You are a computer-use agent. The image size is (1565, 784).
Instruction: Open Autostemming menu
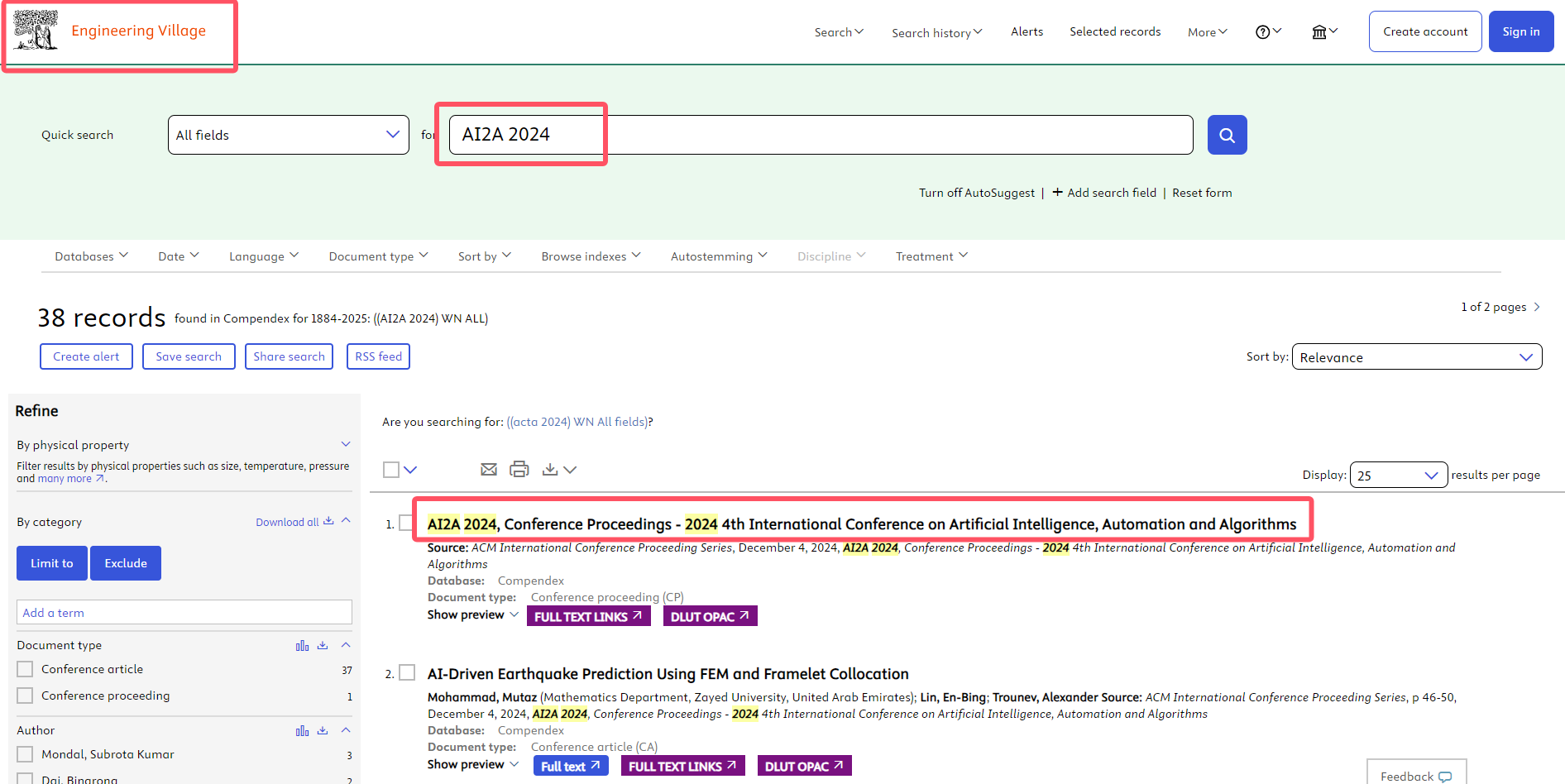(719, 256)
